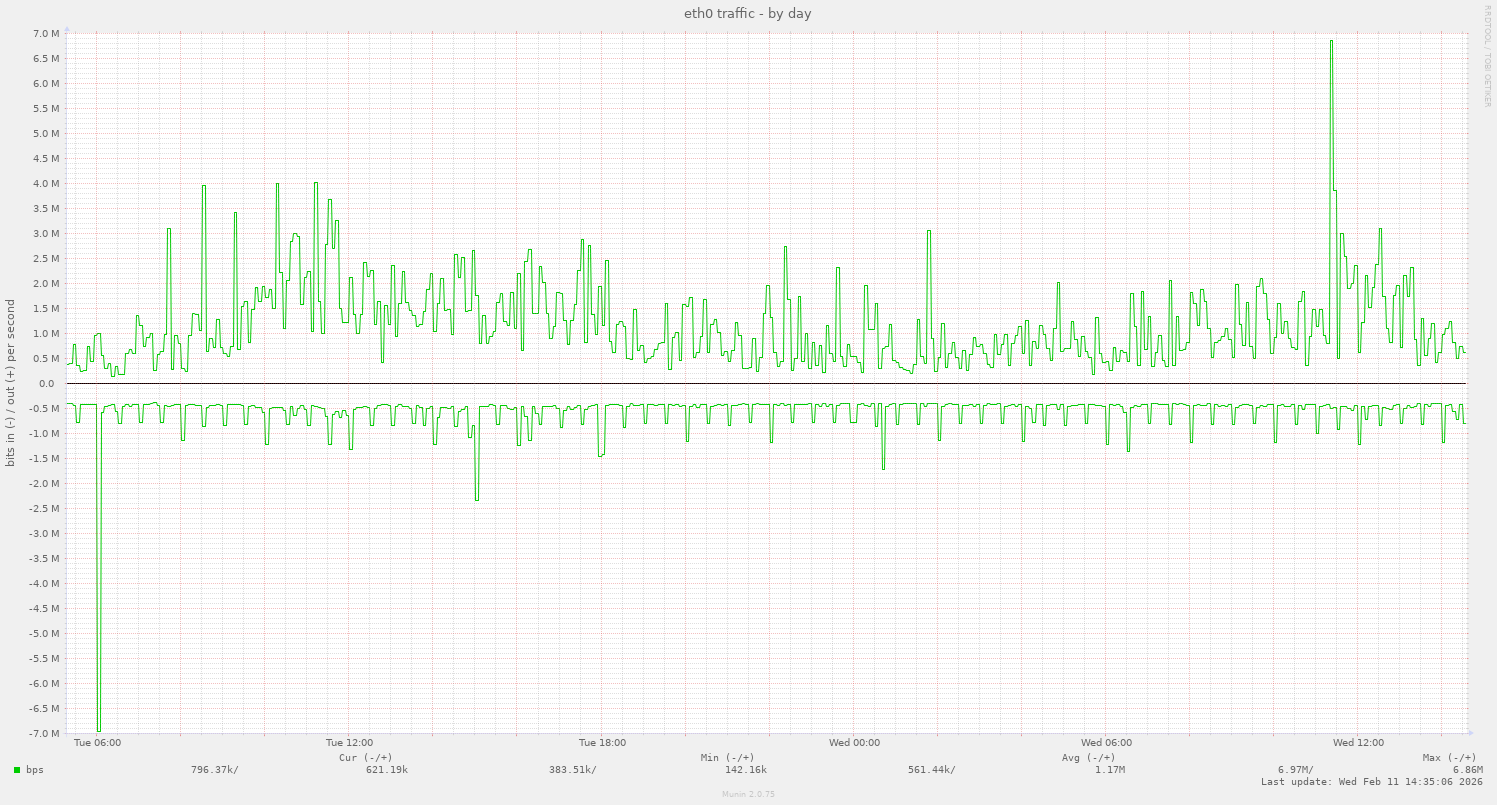Click the 'Max (-/+)' column header
The image size is (1497, 805).
tap(1449, 757)
